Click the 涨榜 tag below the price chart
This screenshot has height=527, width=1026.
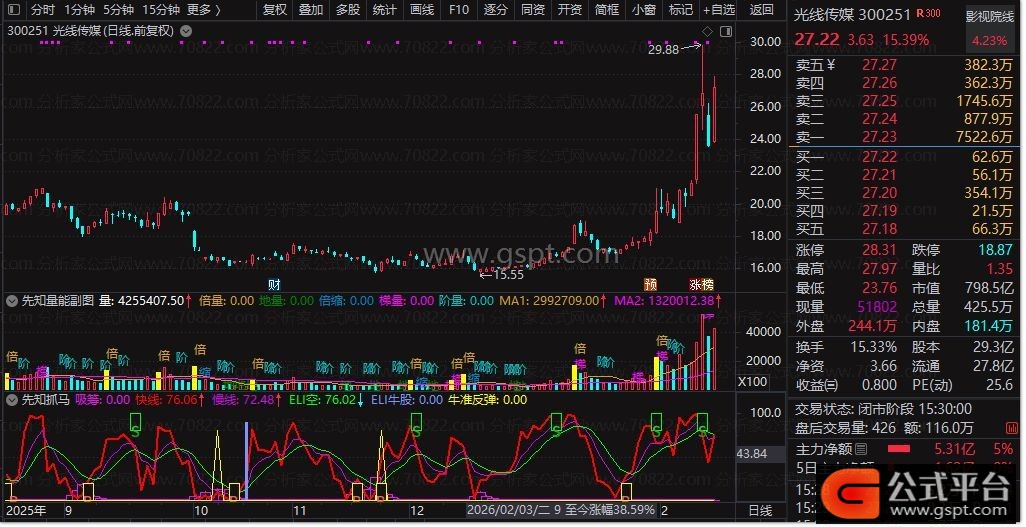tap(702, 285)
